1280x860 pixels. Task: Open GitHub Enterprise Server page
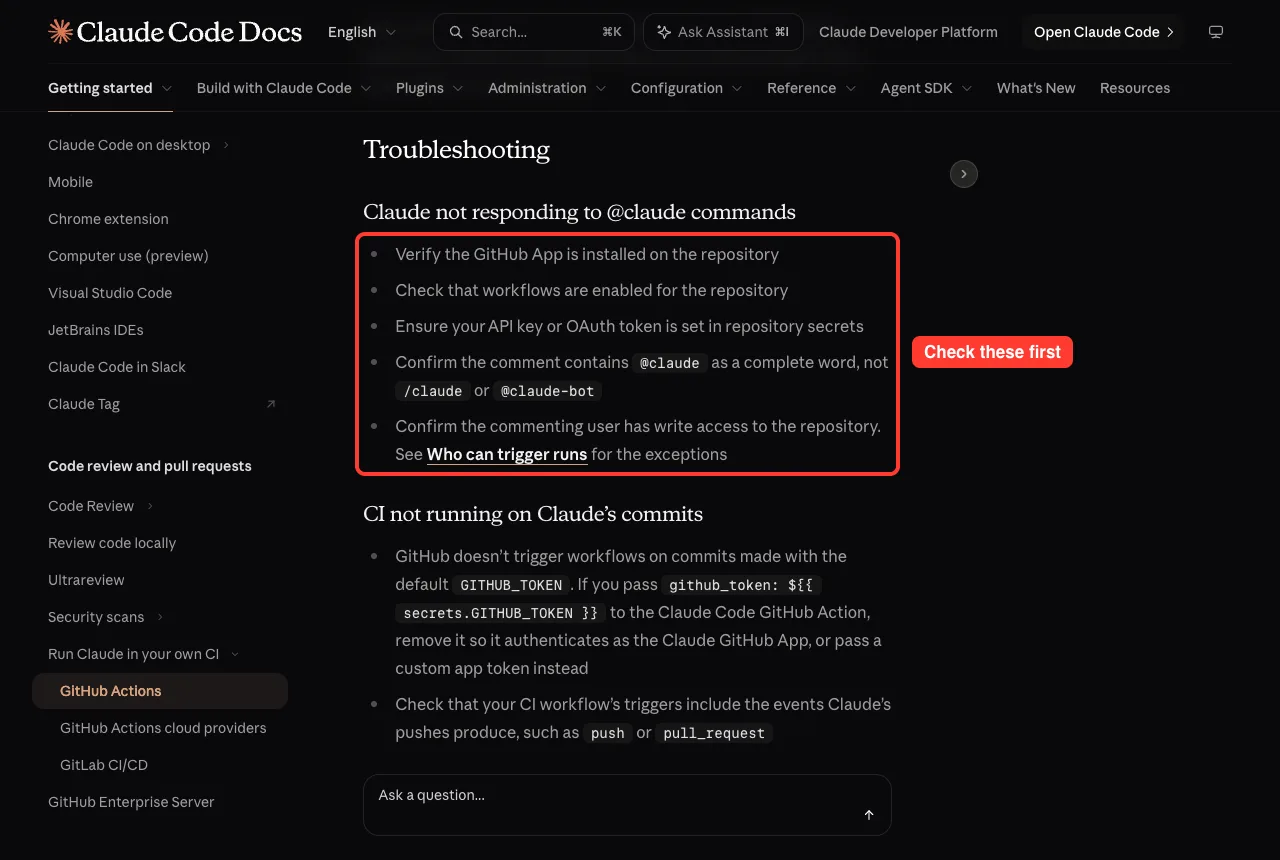(131, 802)
